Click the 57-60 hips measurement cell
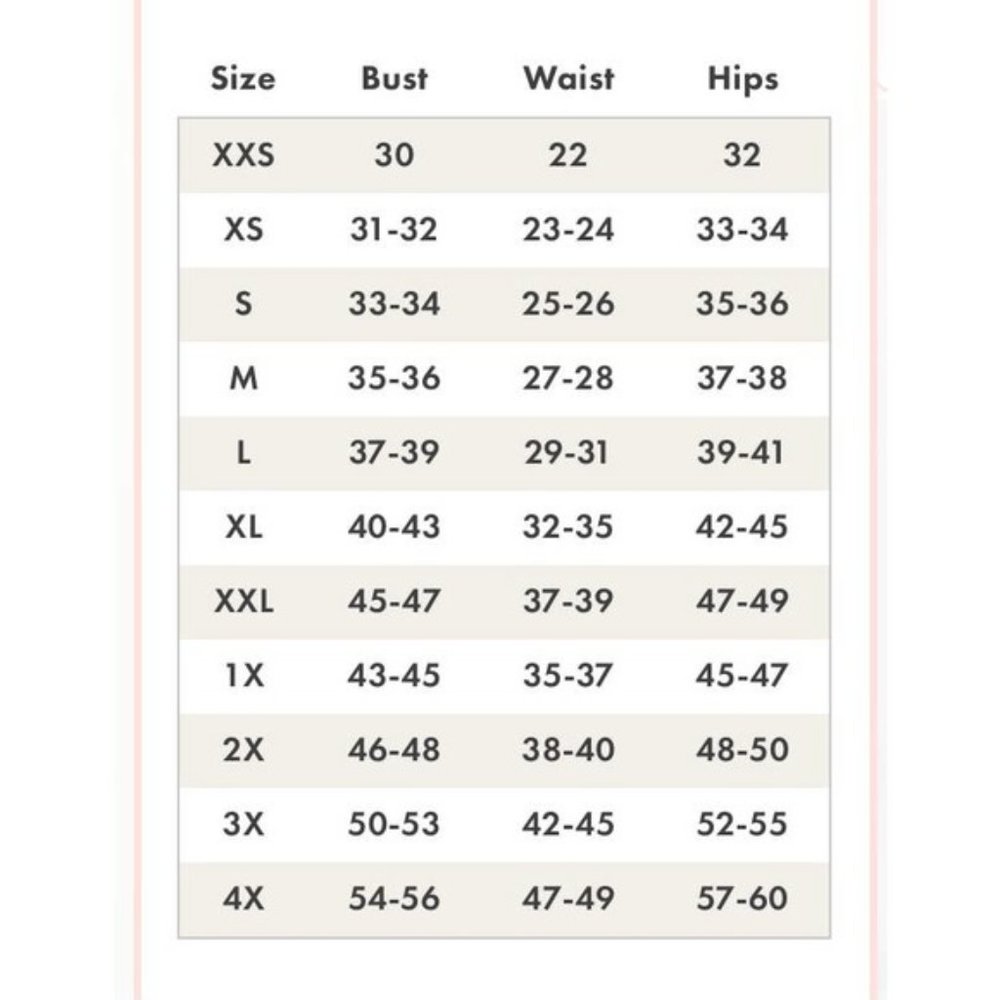The image size is (1000, 1000). (x=742, y=899)
